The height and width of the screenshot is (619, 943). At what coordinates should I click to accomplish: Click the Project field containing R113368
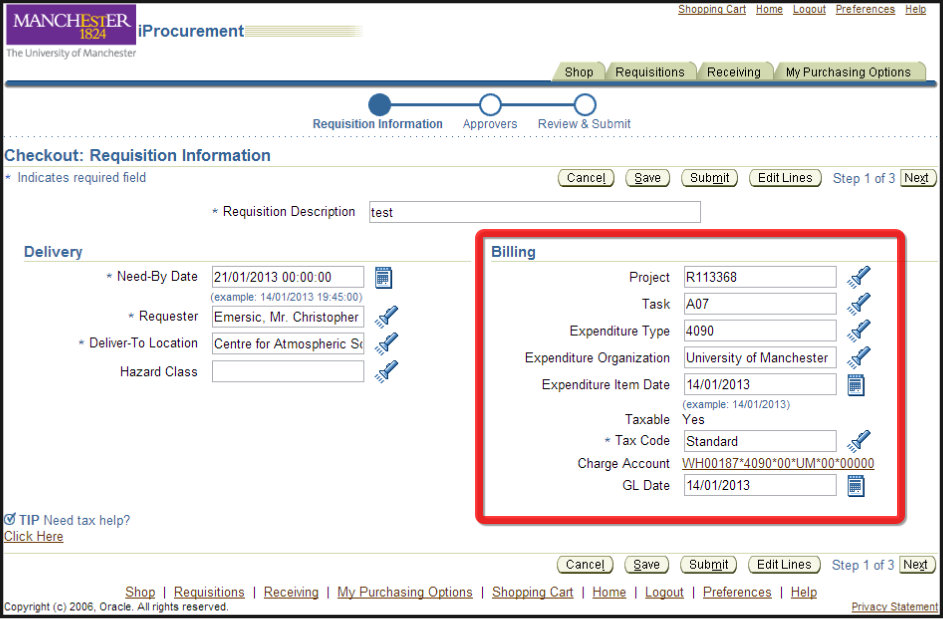pyautogui.click(x=760, y=277)
